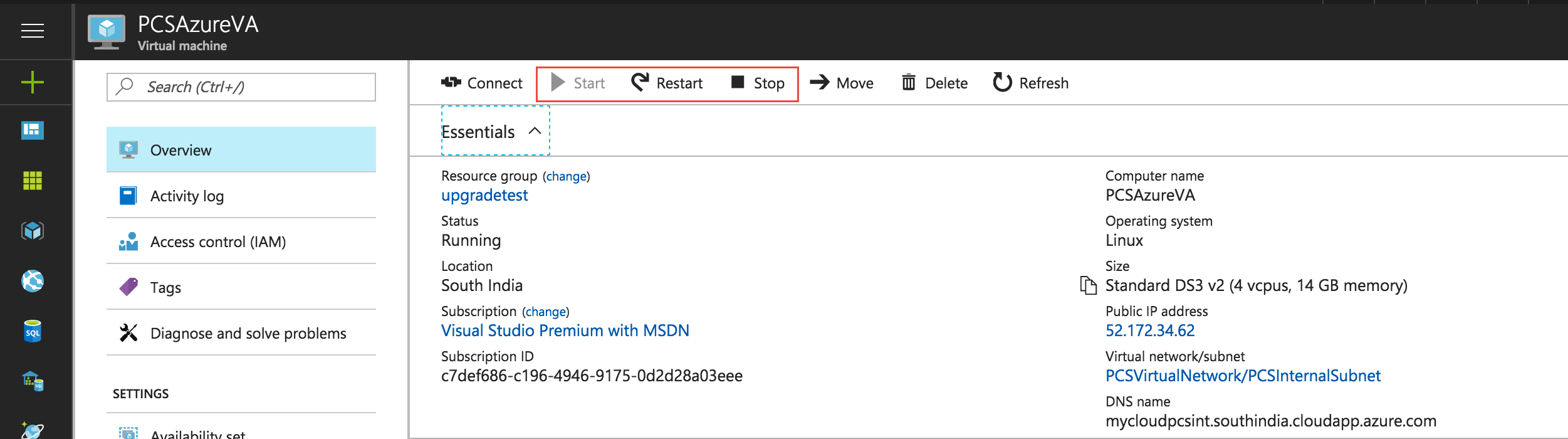The width and height of the screenshot is (1568, 439).
Task: Open the hamburger menu in the sidebar
Action: point(33,30)
